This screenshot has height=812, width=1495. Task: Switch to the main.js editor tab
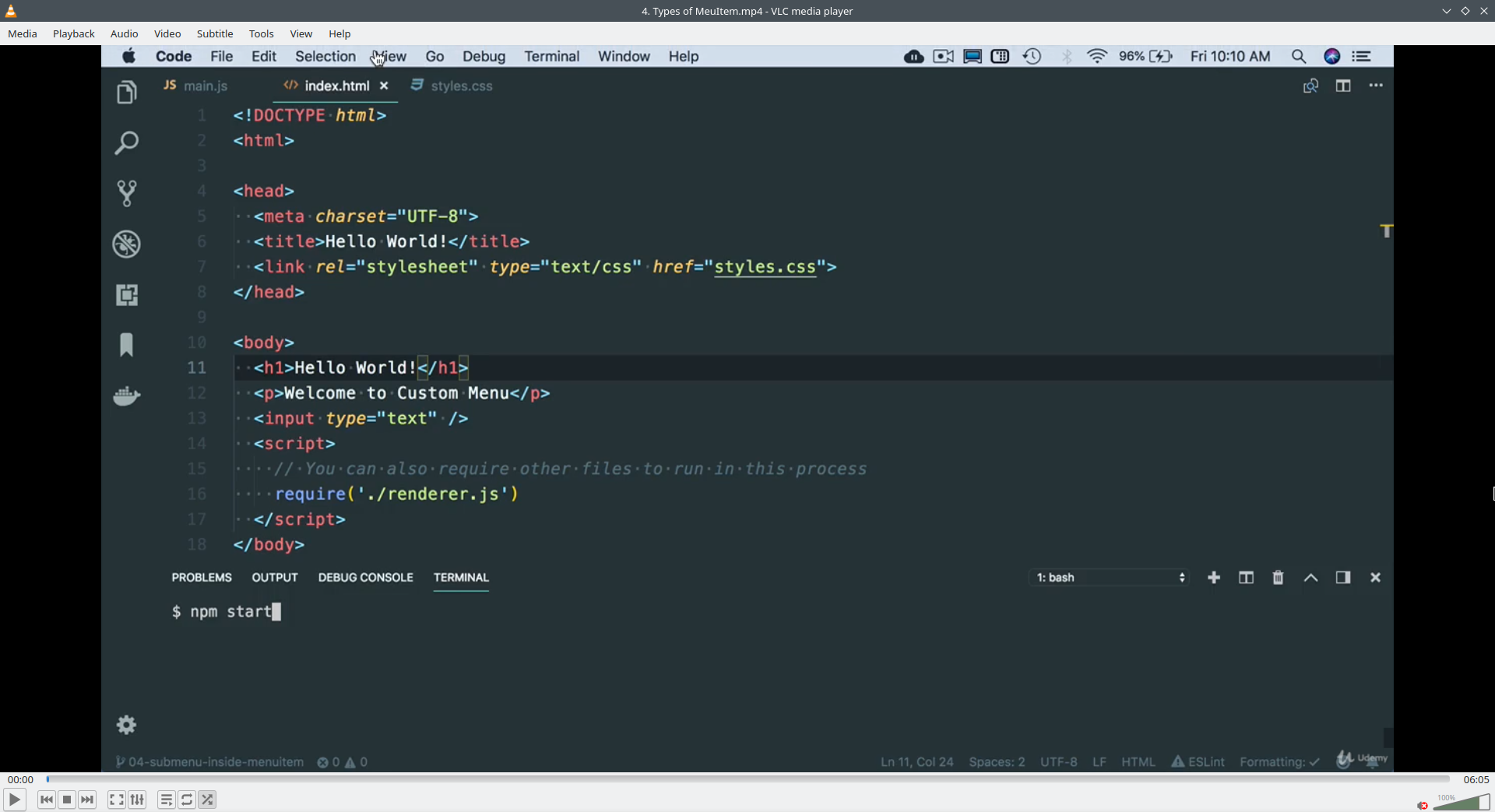(x=196, y=86)
